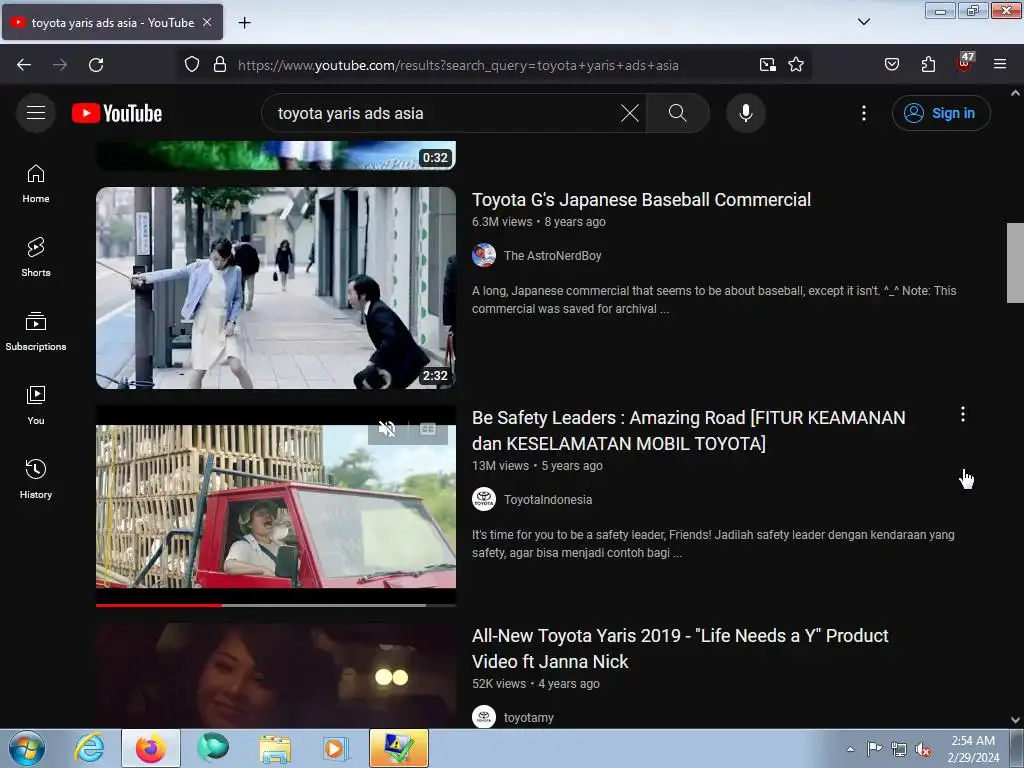Go to the YouTube logo homepage
This screenshot has width=1024, height=768.
117,113
